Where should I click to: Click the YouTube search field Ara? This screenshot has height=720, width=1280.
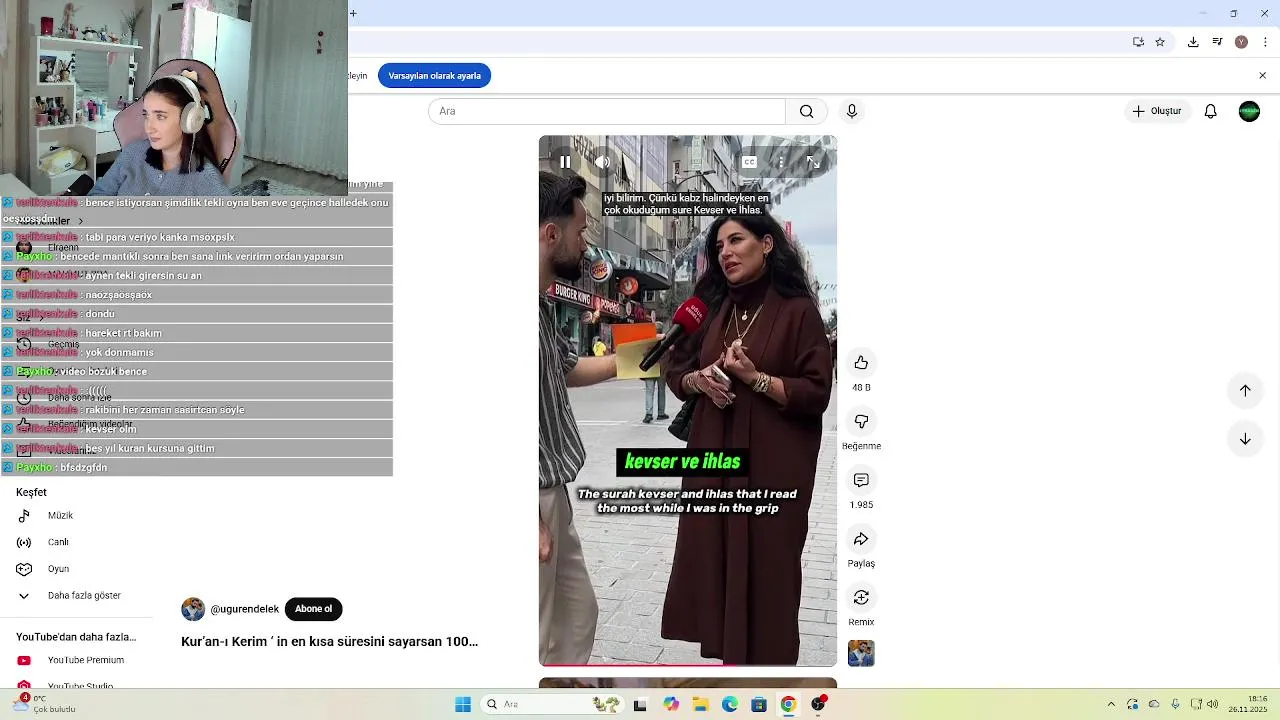click(607, 111)
